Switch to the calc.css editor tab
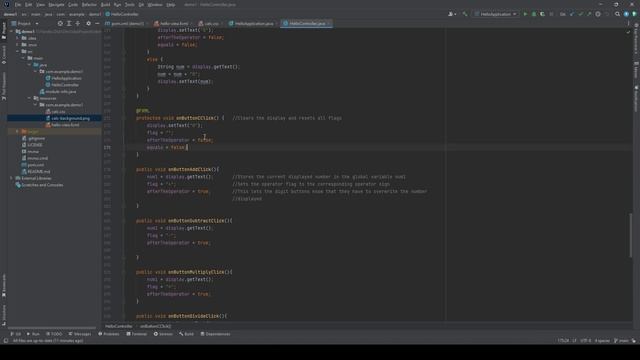Image resolution: width=640 pixels, height=360 pixels. coord(211,24)
